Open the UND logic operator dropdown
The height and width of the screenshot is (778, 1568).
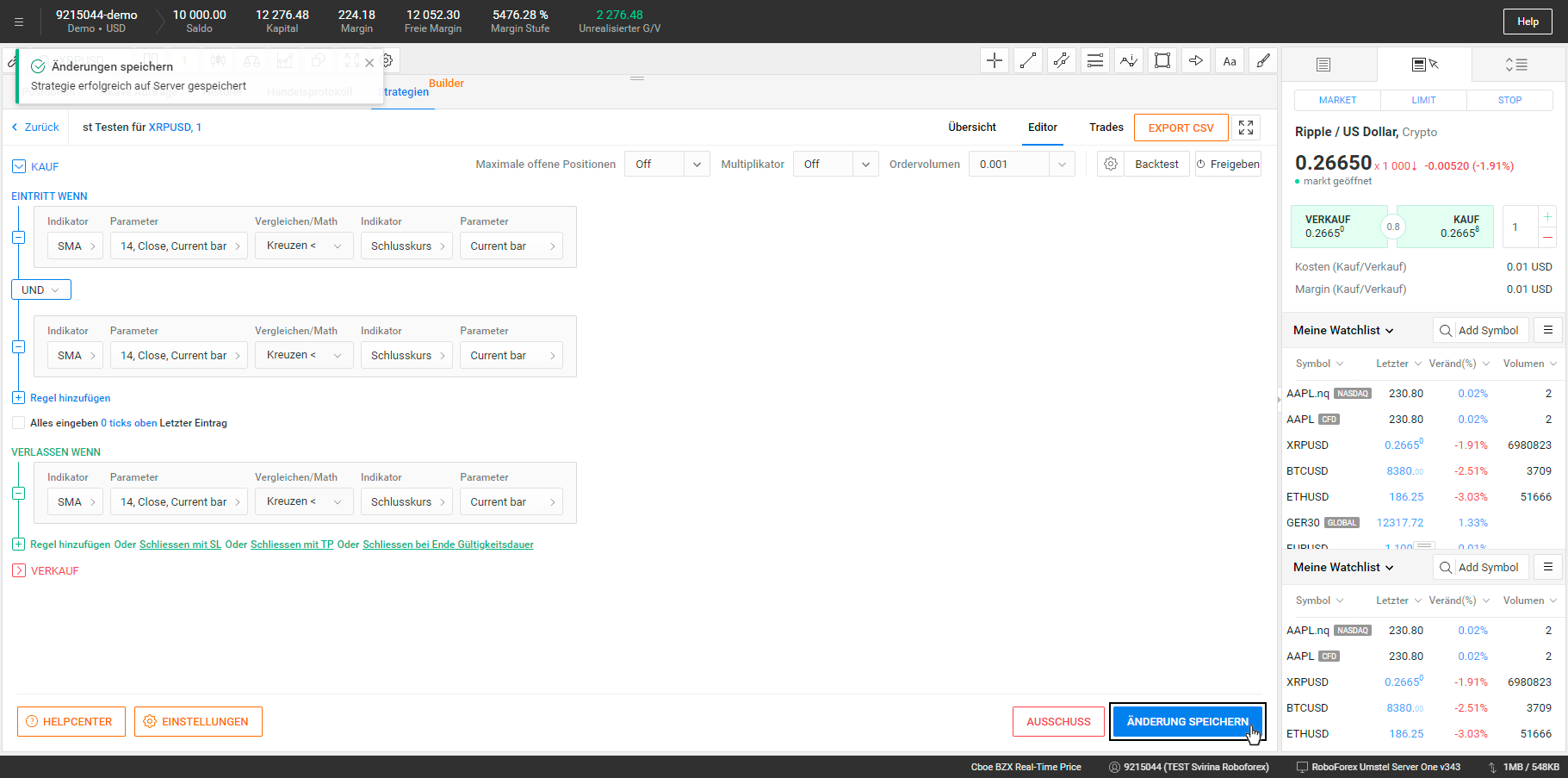click(x=41, y=289)
